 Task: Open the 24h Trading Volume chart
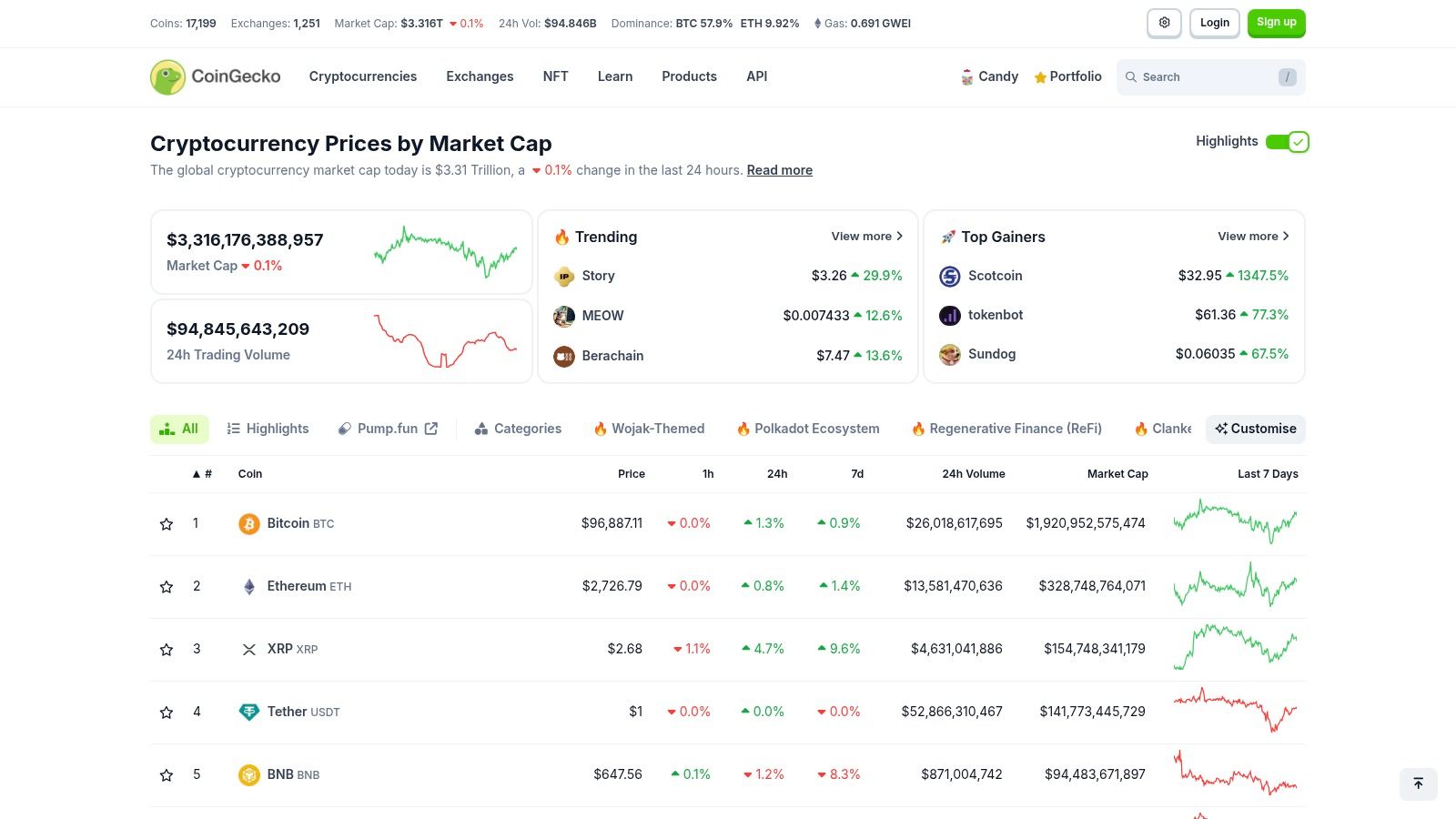pos(445,341)
